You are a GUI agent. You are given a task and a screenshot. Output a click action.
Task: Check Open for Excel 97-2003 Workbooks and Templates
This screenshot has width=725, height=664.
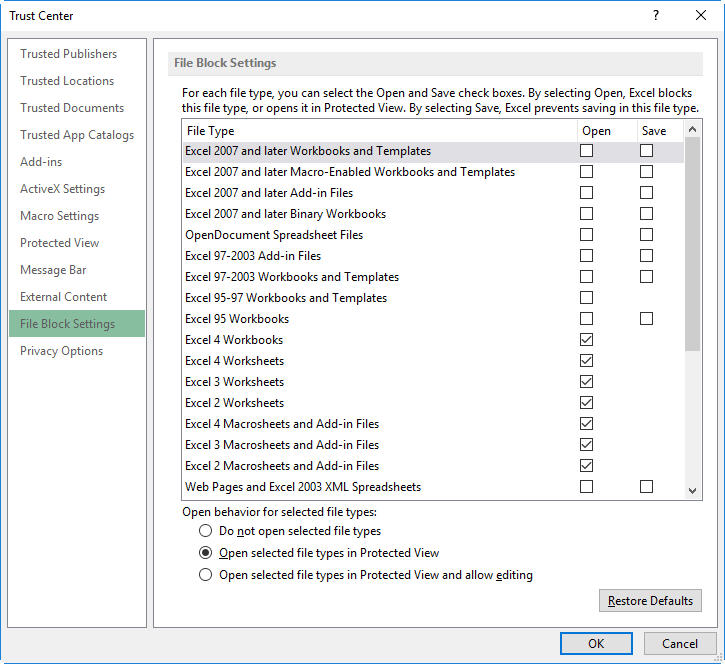[x=586, y=277]
